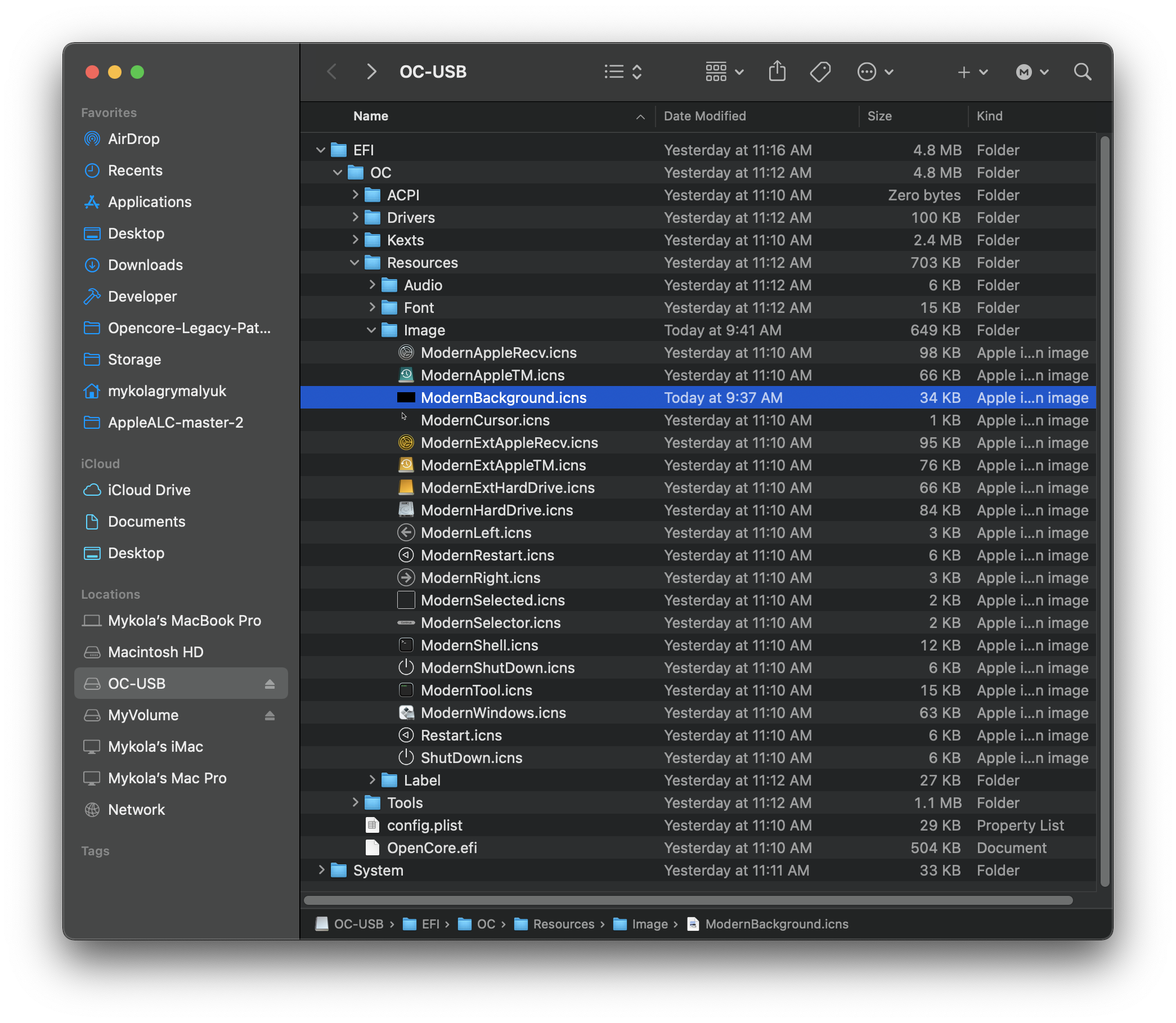Open the Group By grid dropdown
This screenshot has width=1176, height=1023.
pos(724,72)
